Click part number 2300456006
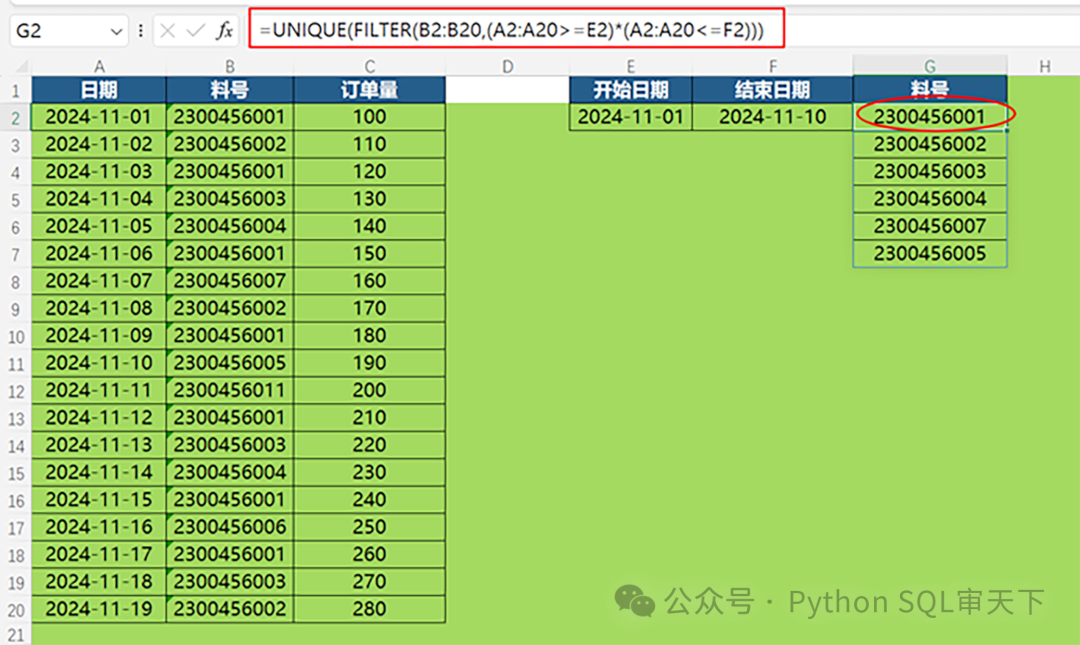1080x645 pixels. coord(230,527)
